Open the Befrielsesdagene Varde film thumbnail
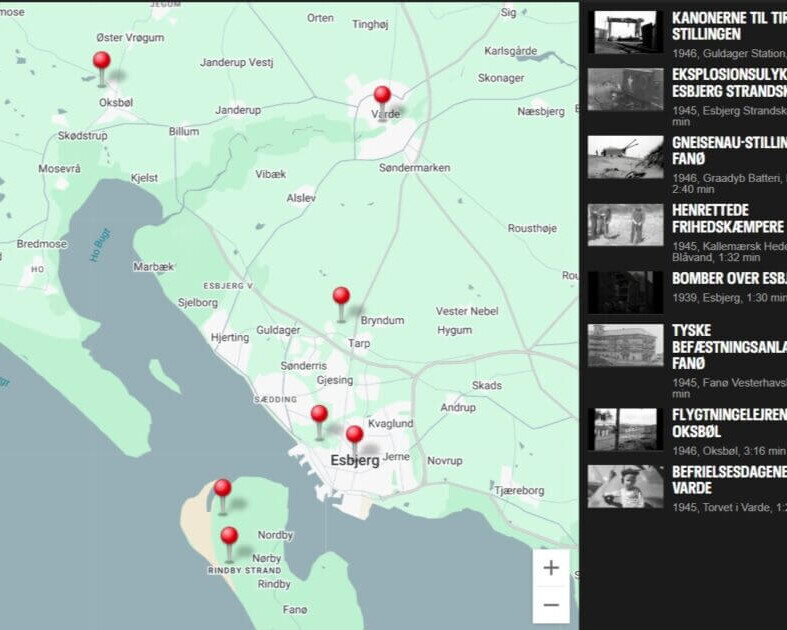Screen dimensions: 787x630 tap(625, 486)
